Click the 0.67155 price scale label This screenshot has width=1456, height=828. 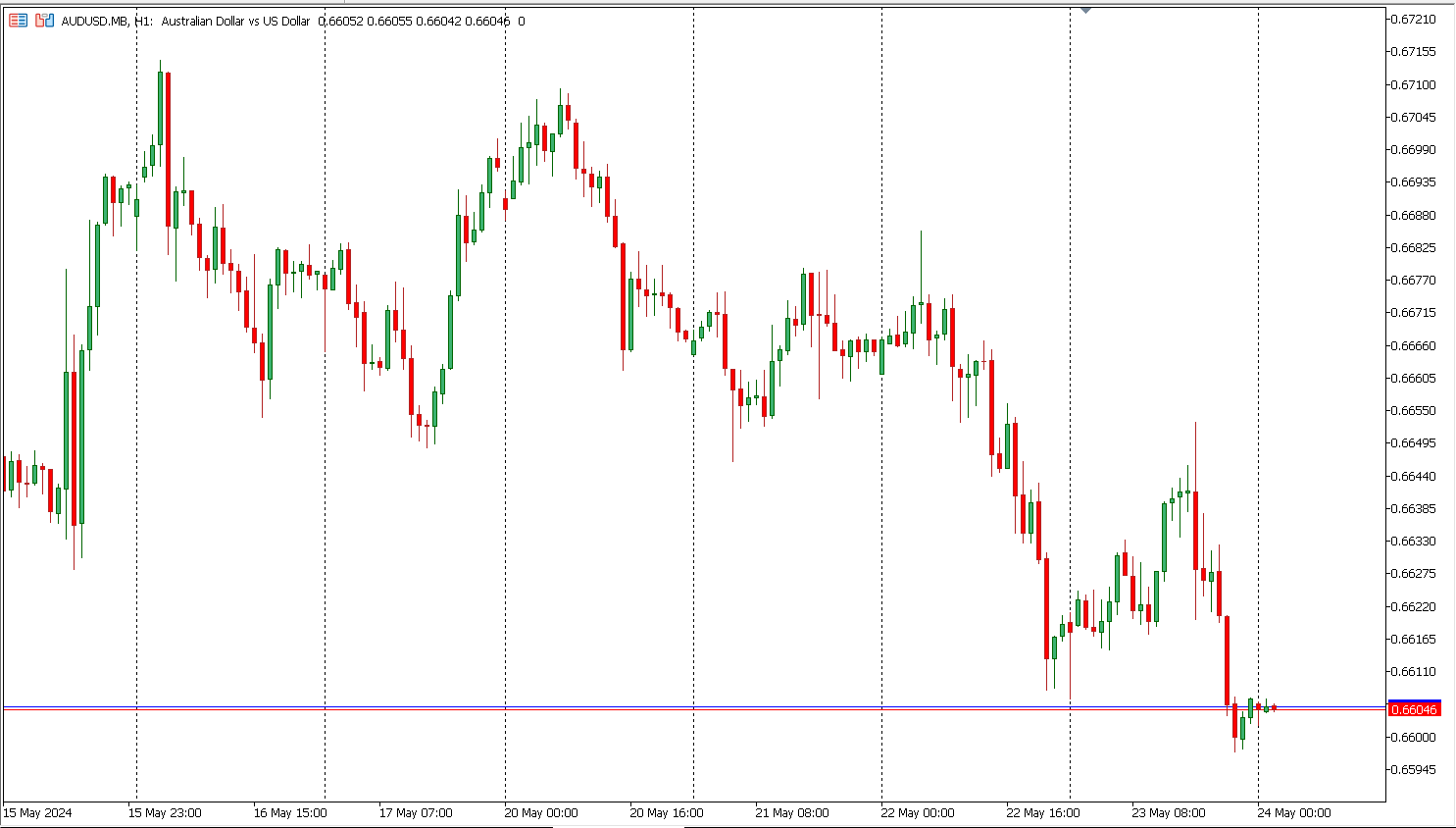[x=1414, y=52]
